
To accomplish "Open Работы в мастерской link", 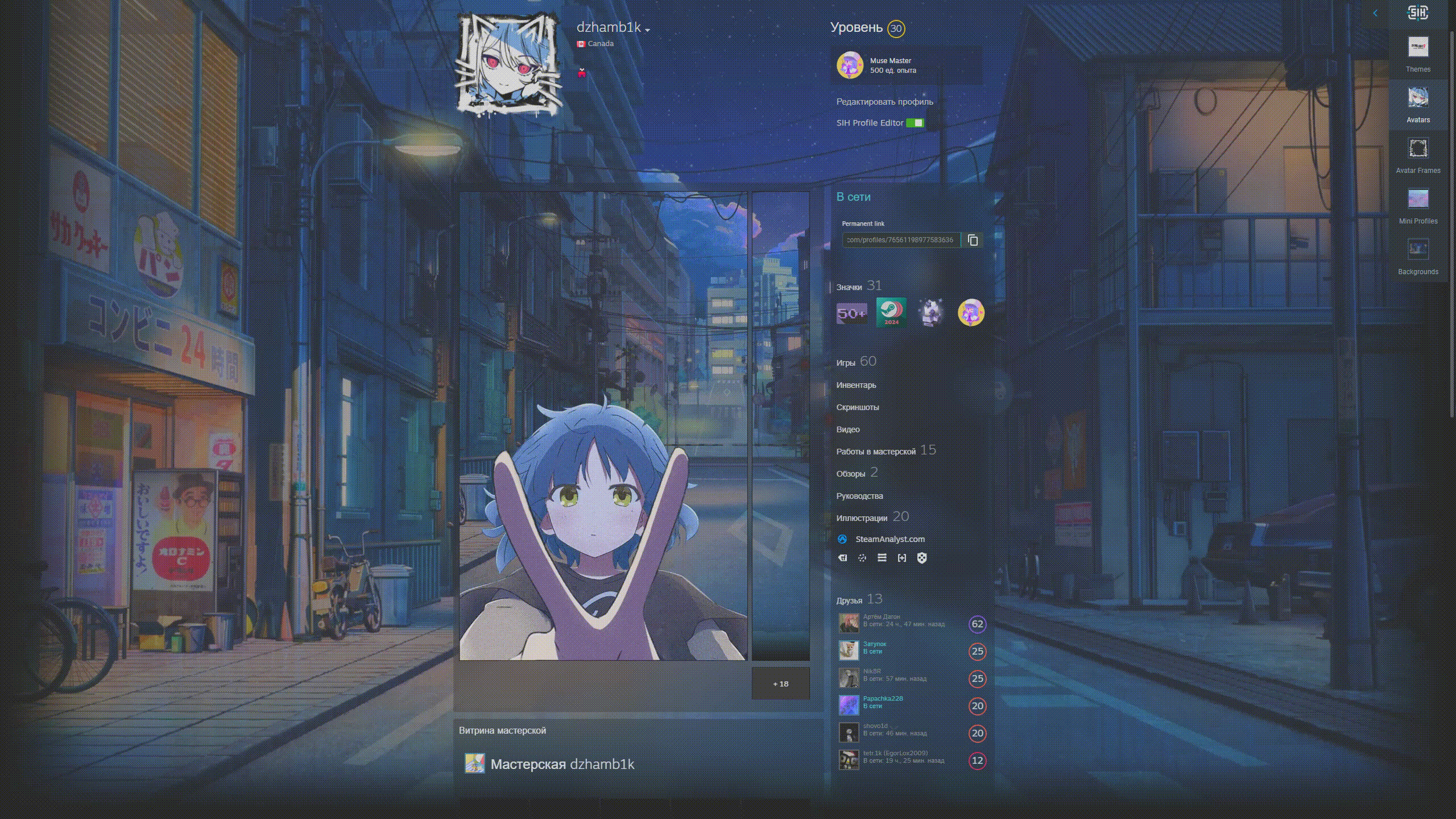I will [x=876, y=452].
